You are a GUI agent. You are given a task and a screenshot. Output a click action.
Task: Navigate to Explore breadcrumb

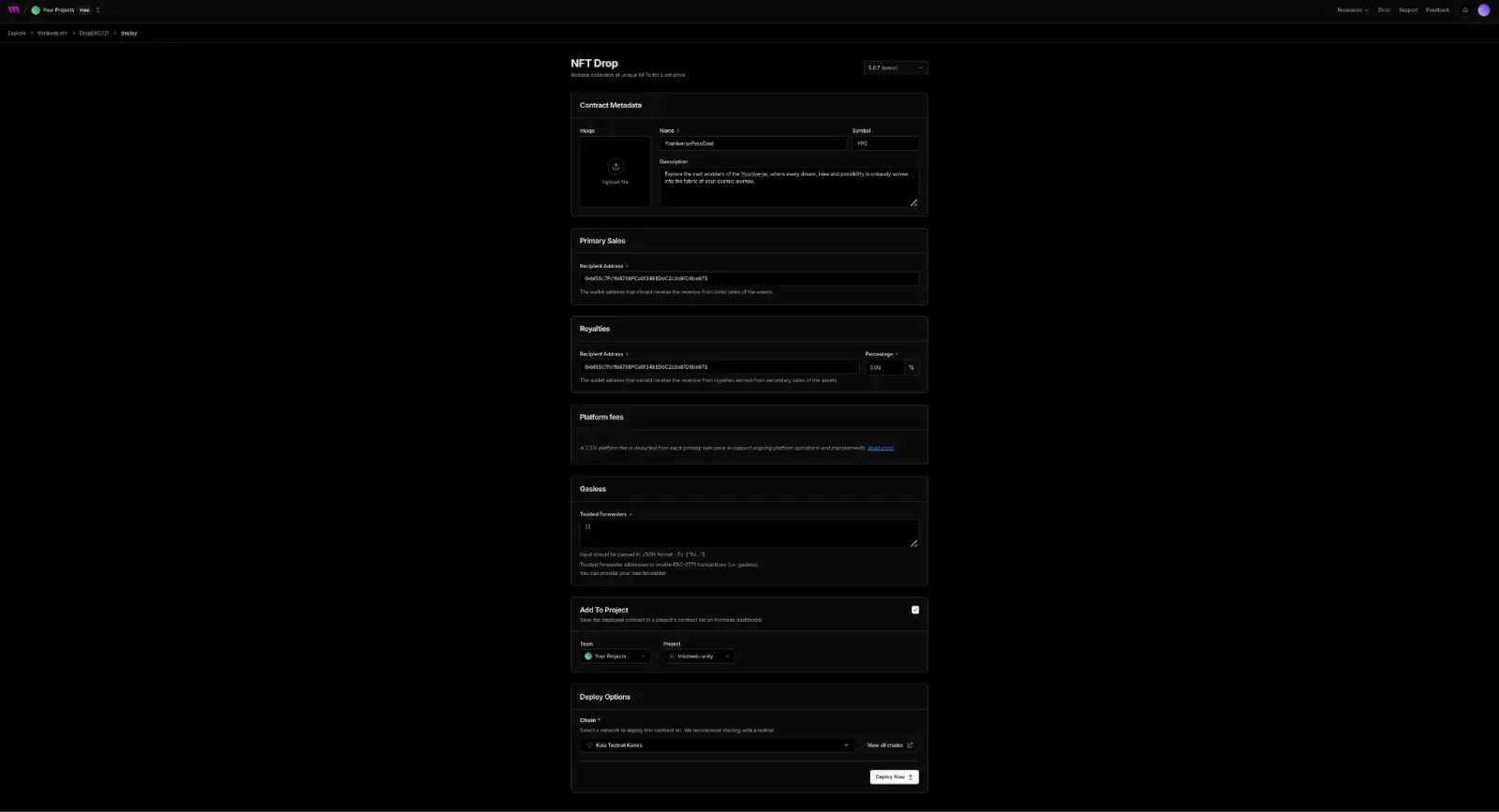click(x=17, y=33)
